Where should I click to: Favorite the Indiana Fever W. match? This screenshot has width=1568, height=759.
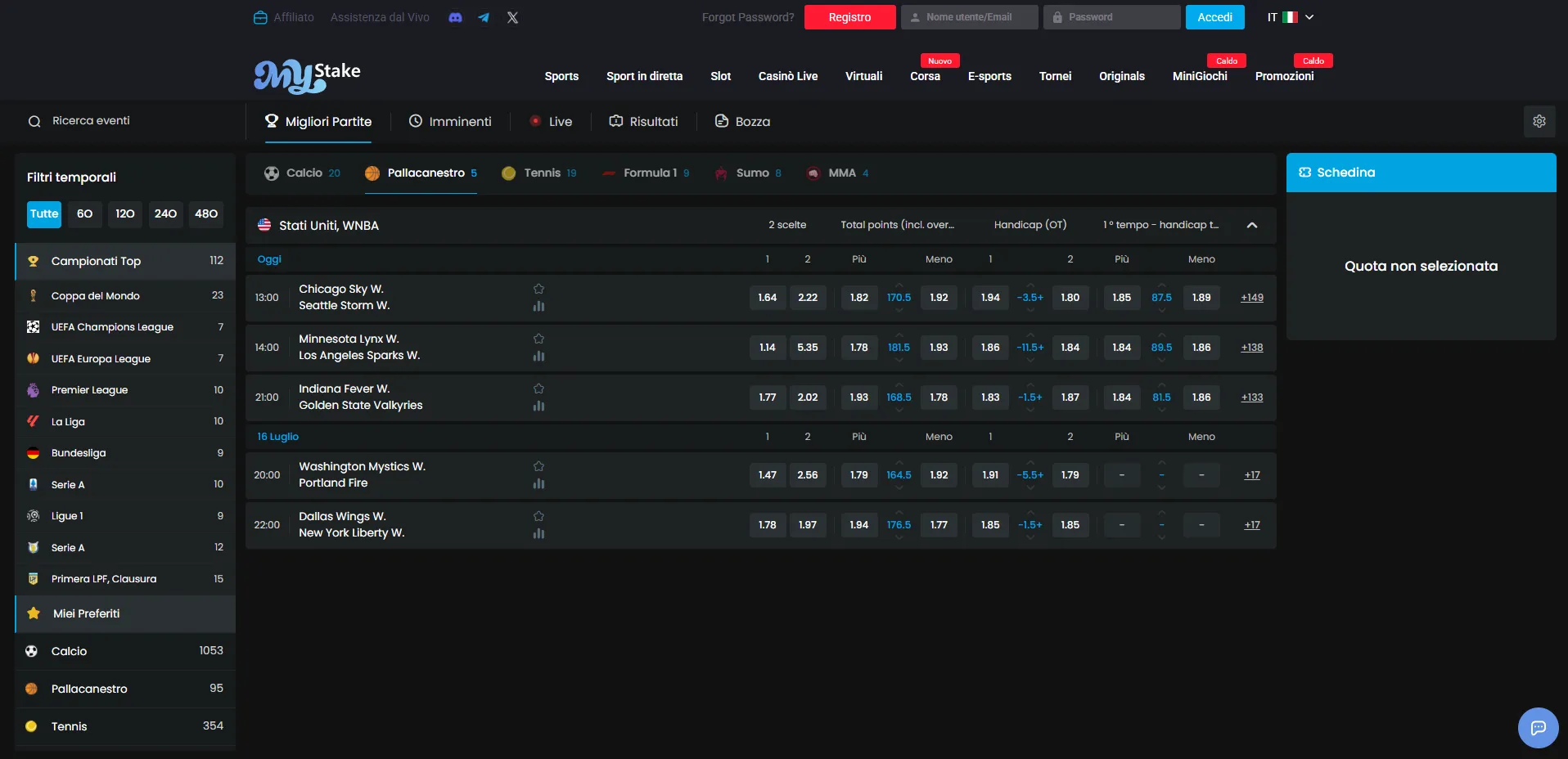(x=538, y=388)
